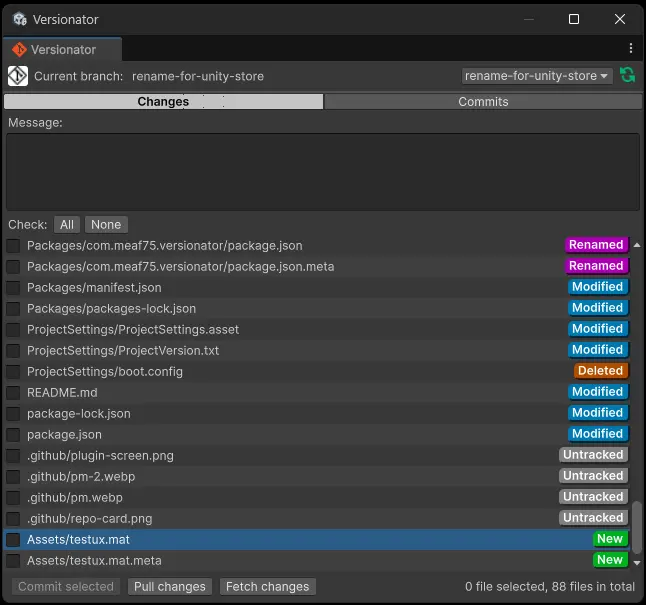
Task: Click into the commit Message field
Action: tap(322, 171)
